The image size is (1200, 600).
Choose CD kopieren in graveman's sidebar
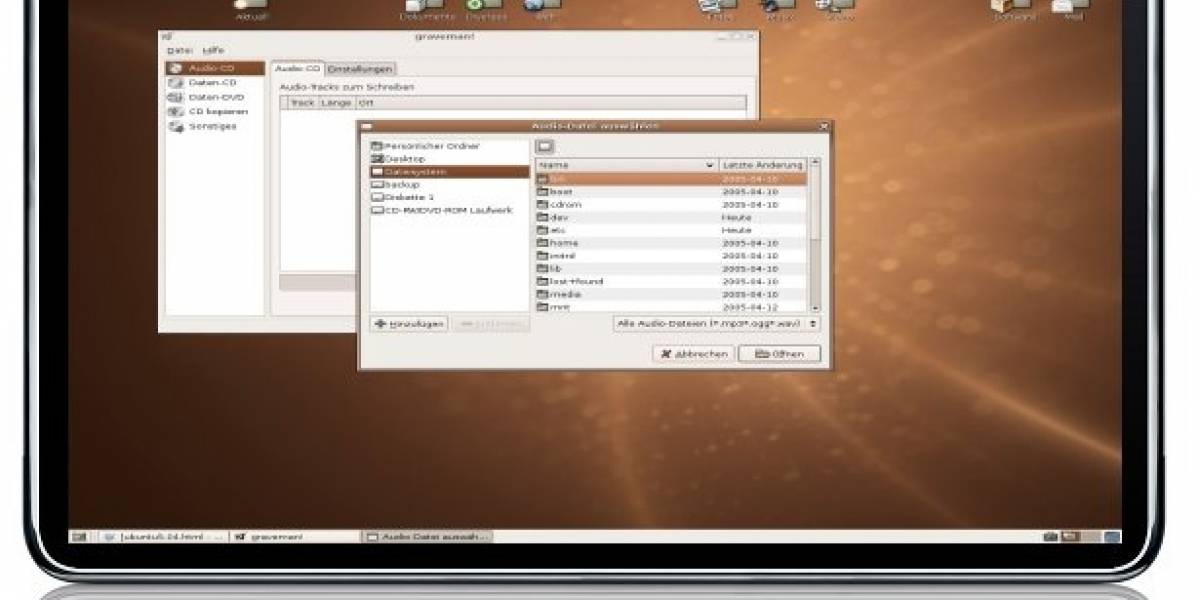(x=215, y=112)
